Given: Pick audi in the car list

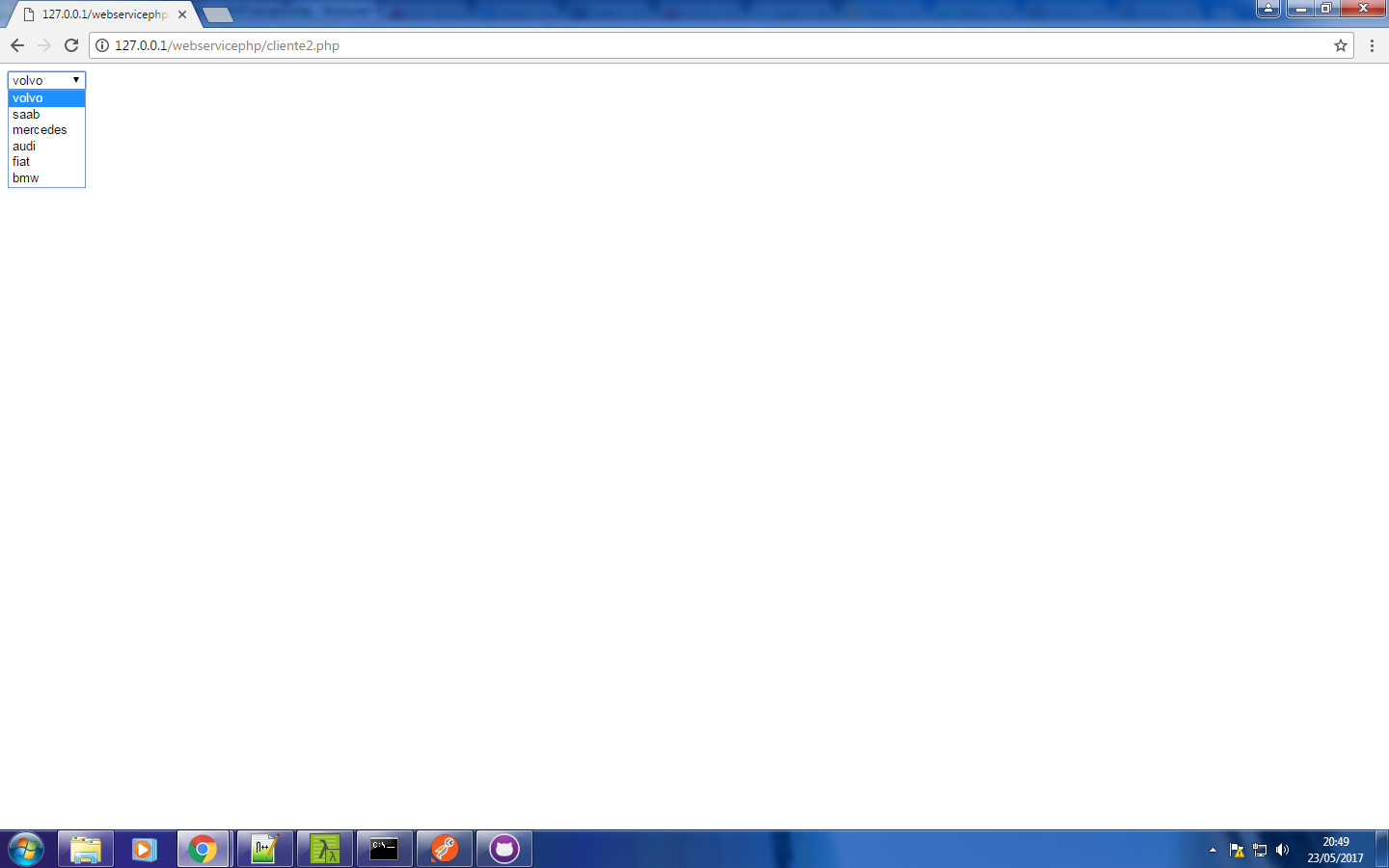Looking at the screenshot, I should (46, 146).
